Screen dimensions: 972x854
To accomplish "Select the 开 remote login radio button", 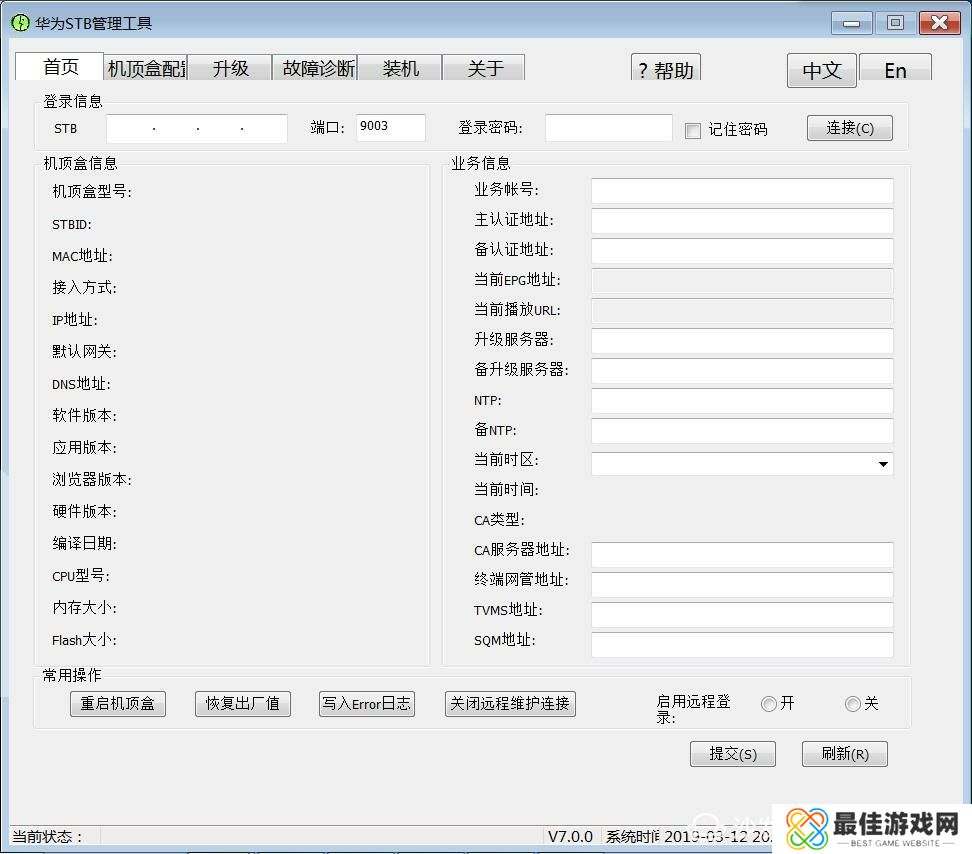I will (x=768, y=704).
